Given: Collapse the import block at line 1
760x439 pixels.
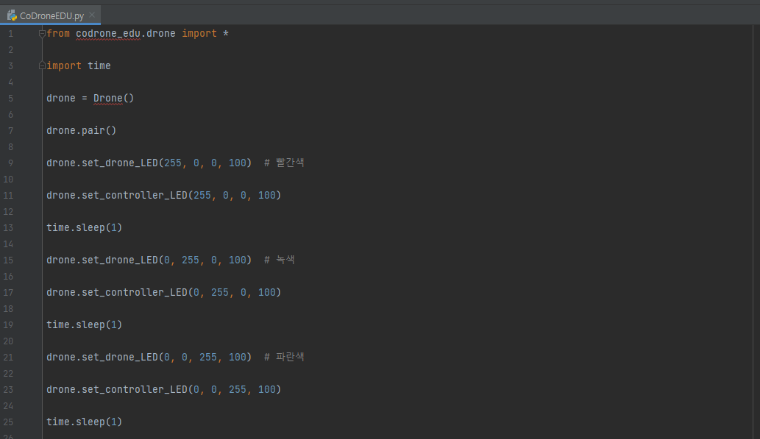Looking at the screenshot, I should tap(41, 34).
